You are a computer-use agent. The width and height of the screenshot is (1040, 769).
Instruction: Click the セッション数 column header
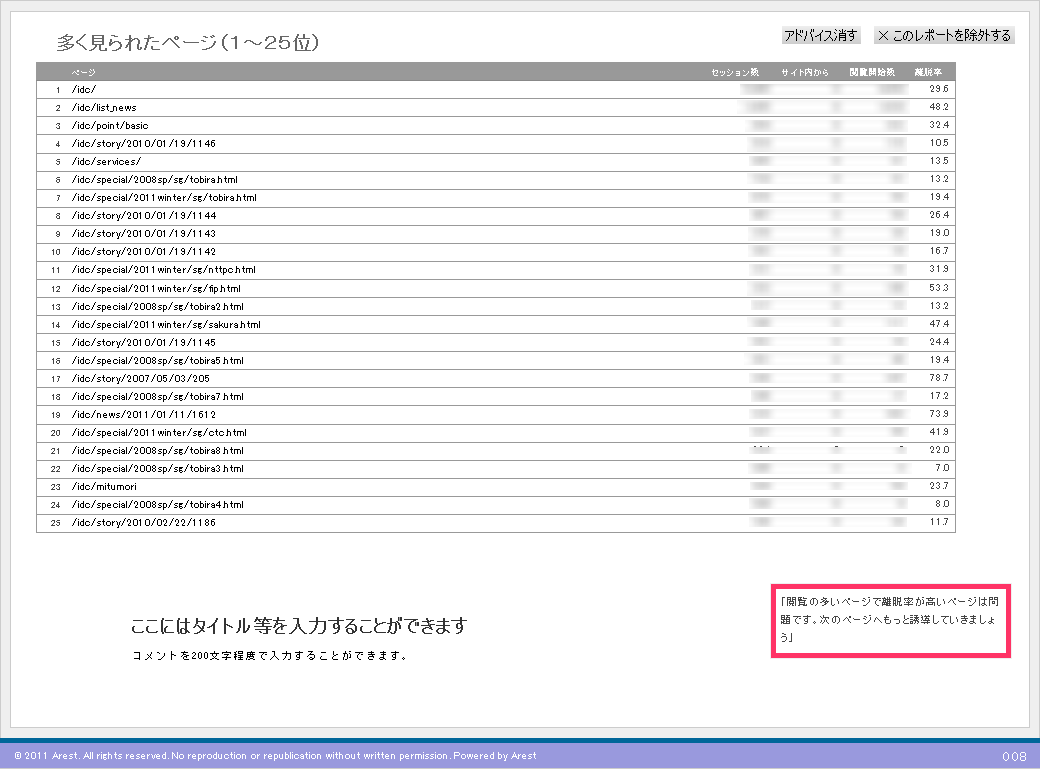click(735, 72)
